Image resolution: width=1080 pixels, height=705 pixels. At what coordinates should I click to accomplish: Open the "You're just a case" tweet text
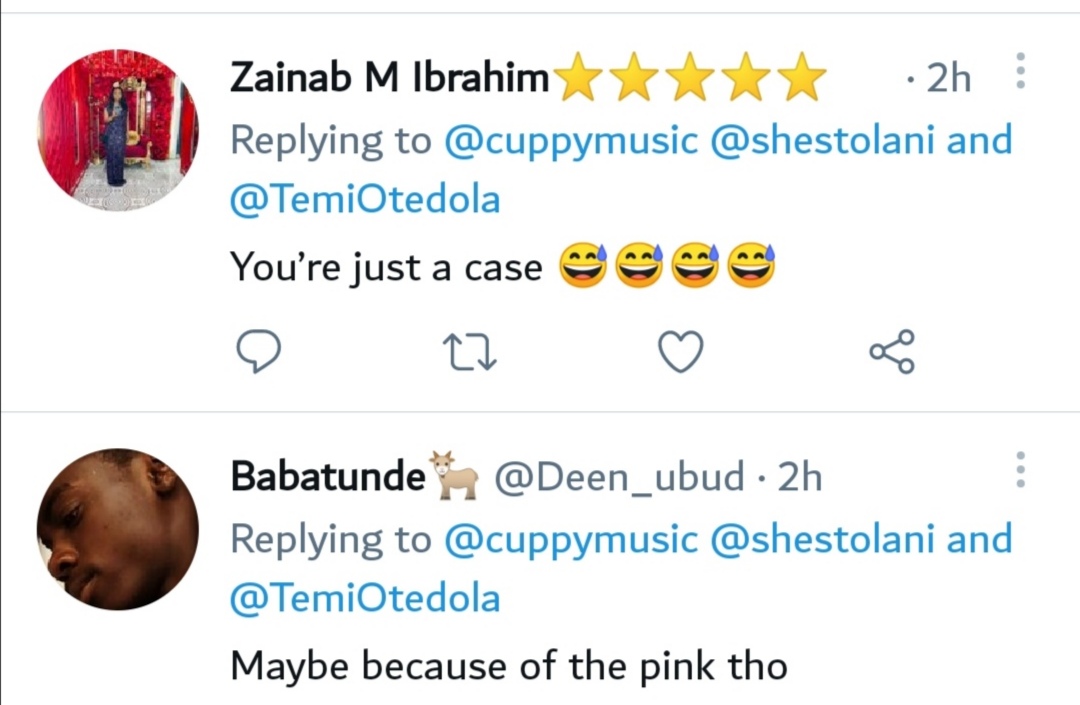tap(387, 267)
